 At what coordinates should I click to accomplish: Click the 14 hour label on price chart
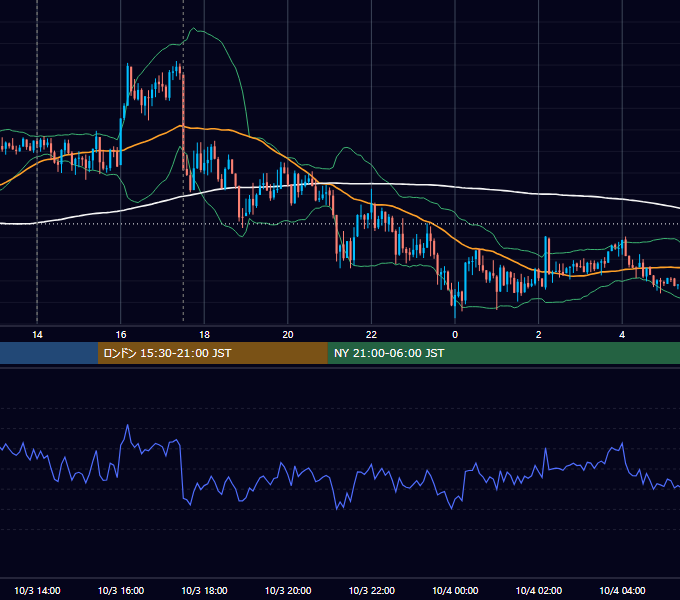(37, 335)
